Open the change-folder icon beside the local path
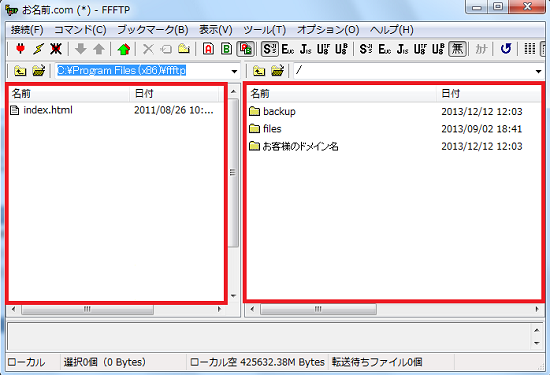 point(39,71)
